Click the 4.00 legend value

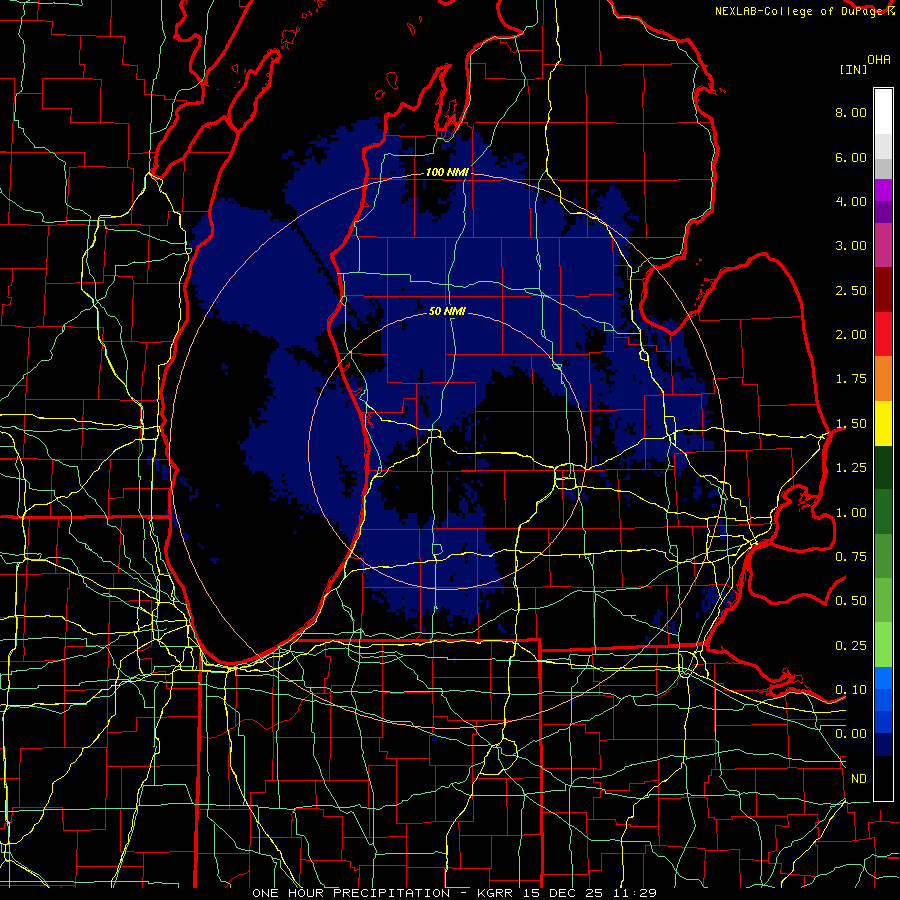tap(851, 201)
